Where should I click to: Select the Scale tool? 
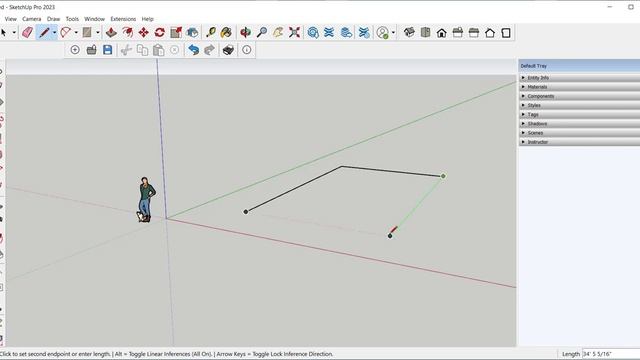click(x=176, y=32)
